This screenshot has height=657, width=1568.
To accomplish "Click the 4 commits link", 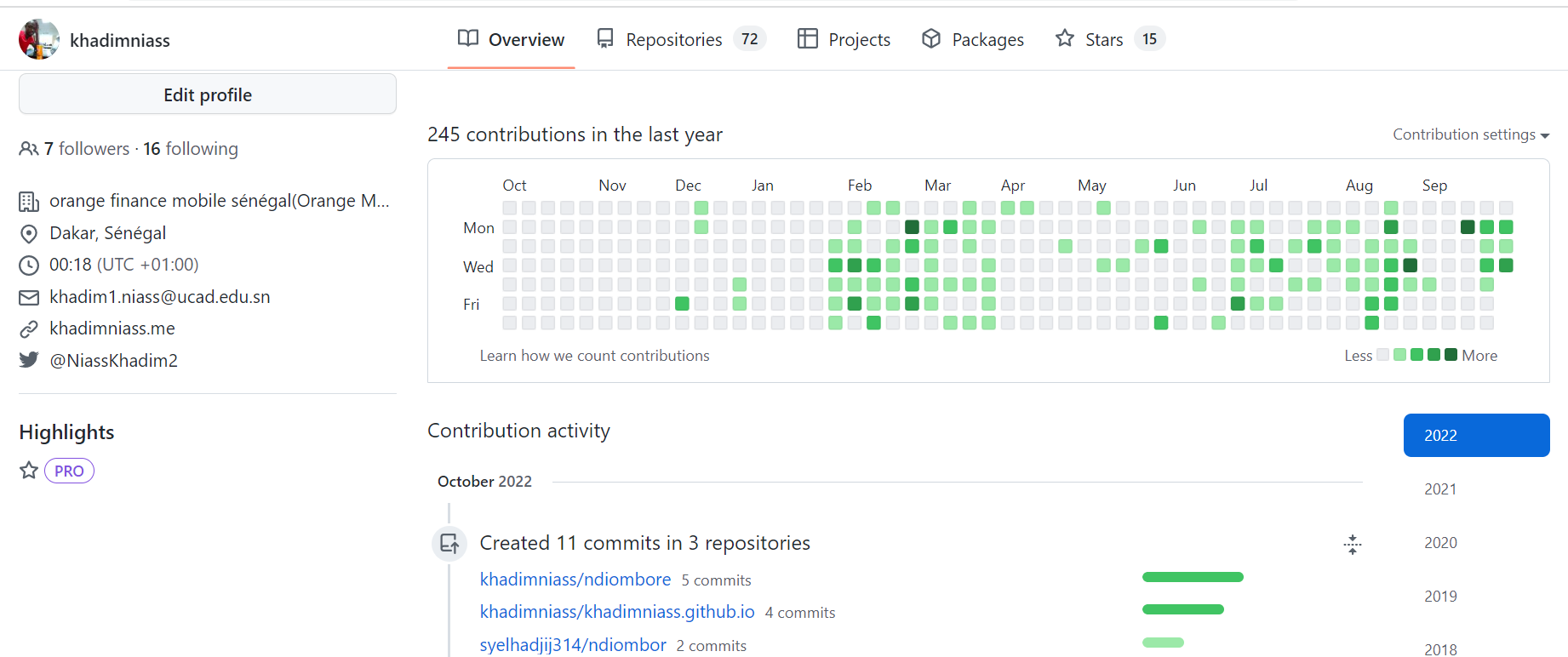I will click(800, 613).
